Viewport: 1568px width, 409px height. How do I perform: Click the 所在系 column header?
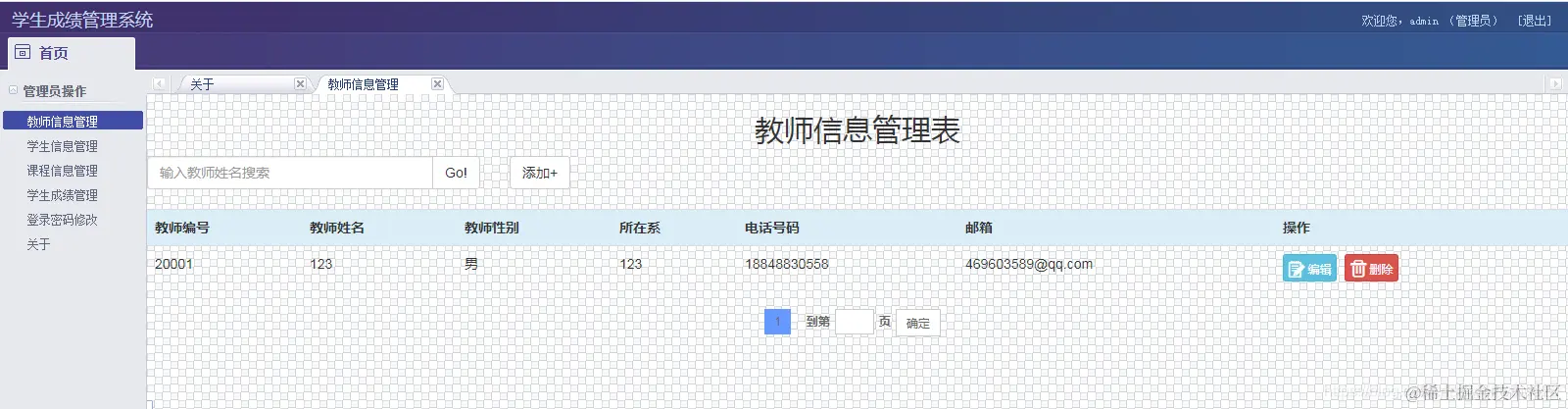[640, 228]
